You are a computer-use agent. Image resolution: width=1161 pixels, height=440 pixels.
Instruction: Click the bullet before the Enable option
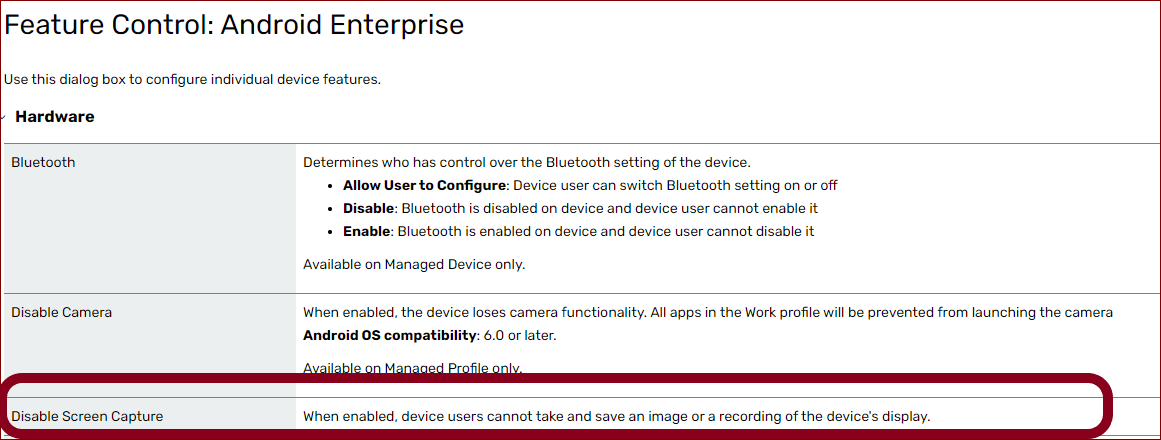(x=331, y=232)
